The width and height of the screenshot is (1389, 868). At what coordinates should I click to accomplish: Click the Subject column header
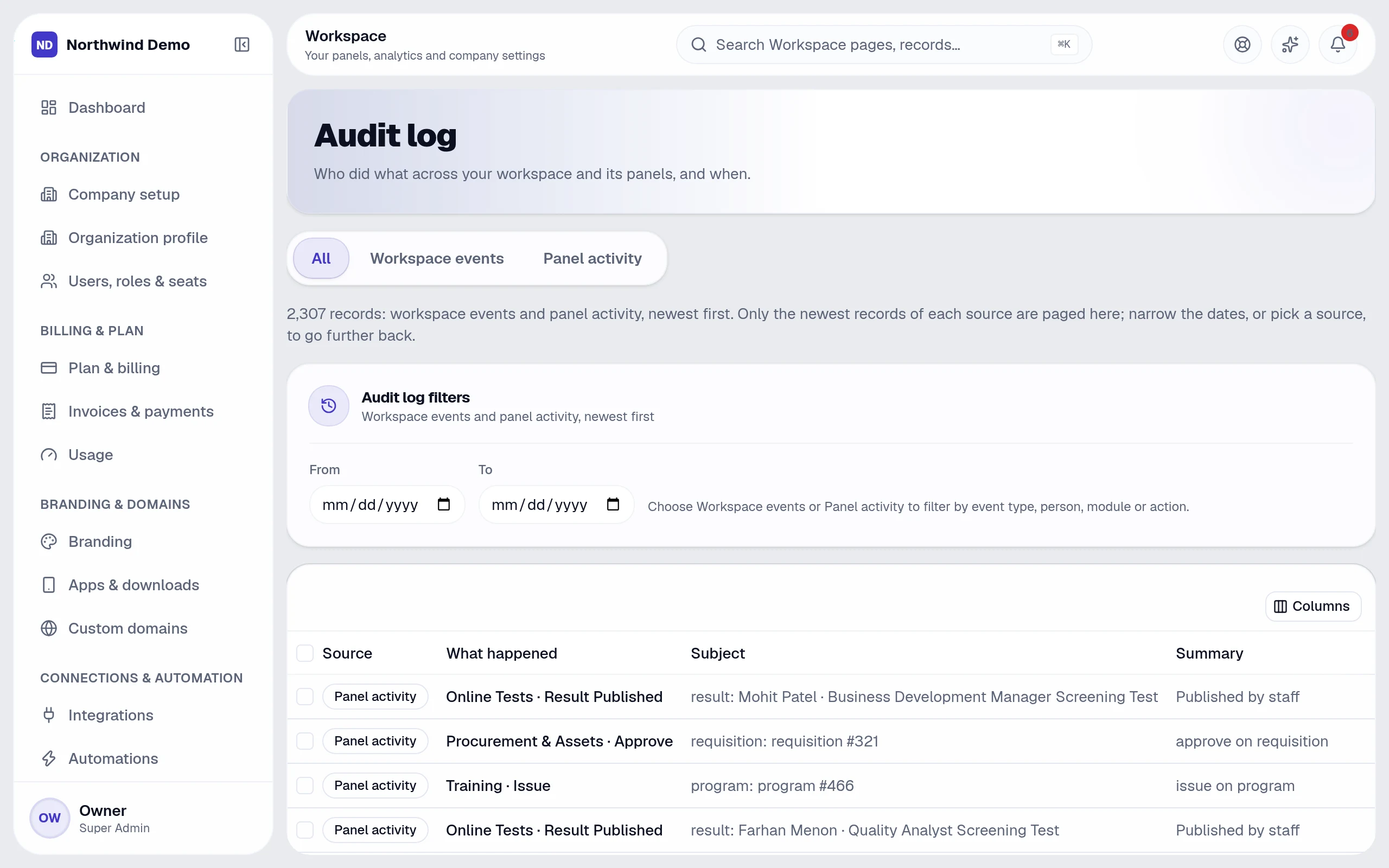(717, 653)
